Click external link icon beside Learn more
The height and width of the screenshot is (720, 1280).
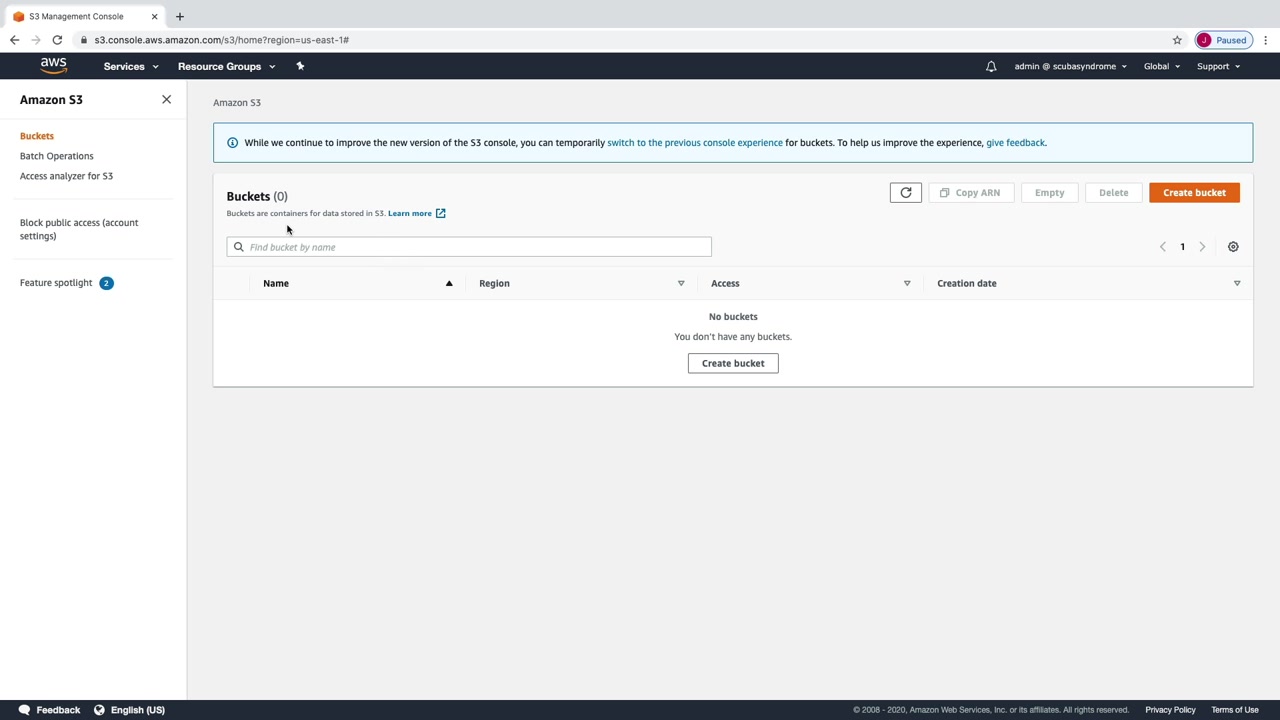(440, 213)
